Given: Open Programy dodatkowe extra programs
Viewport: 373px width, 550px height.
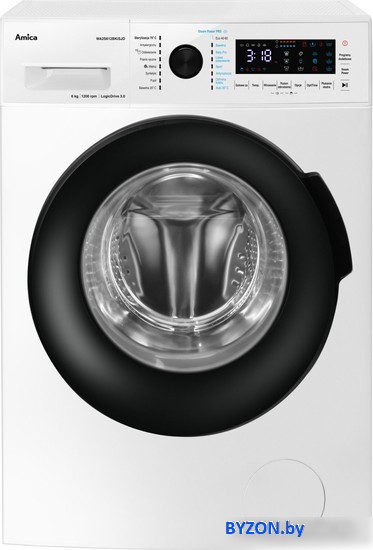Looking at the screenshot, I should pyautogui.click(x=345, y=57).
